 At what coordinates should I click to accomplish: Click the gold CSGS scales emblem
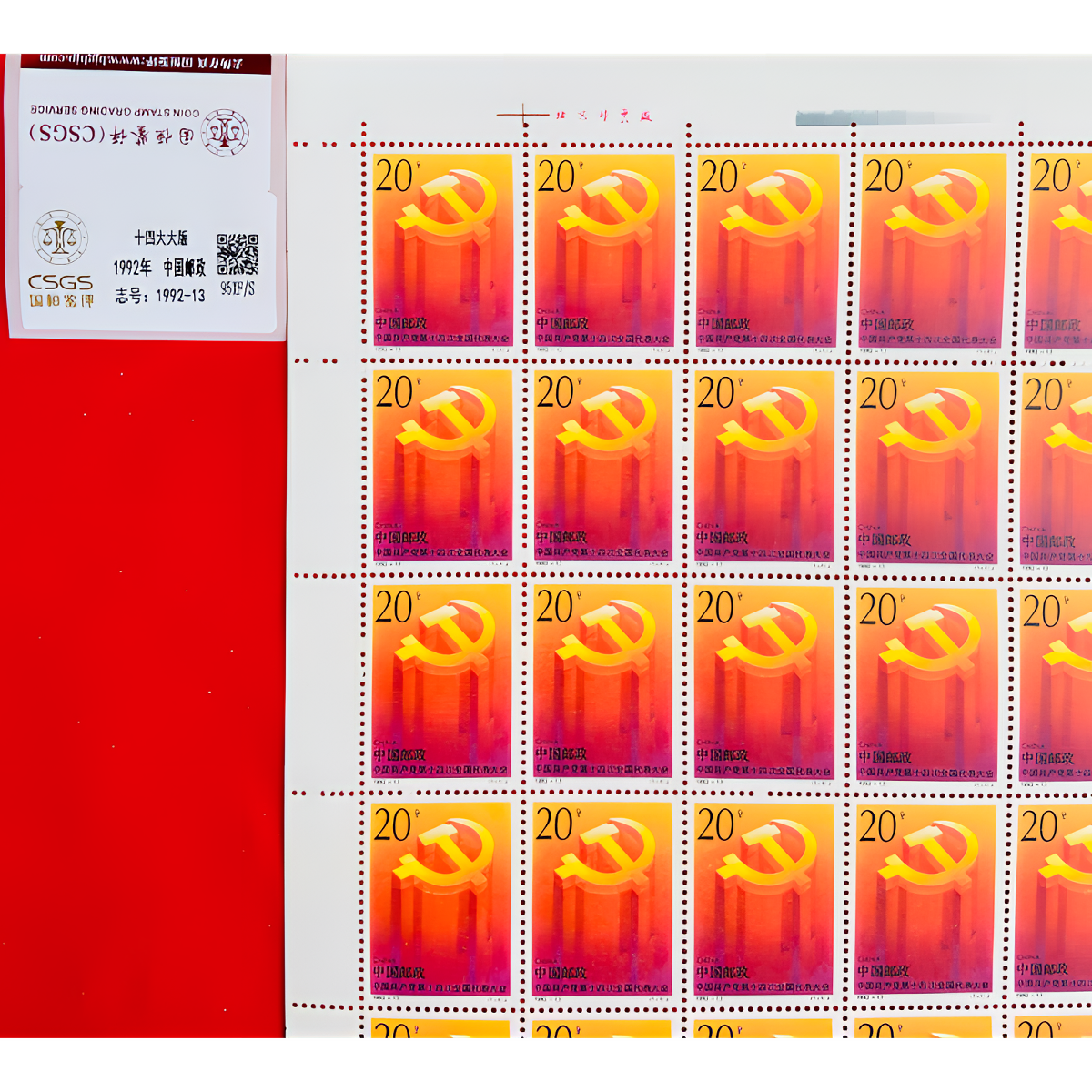tap(61, 238)
